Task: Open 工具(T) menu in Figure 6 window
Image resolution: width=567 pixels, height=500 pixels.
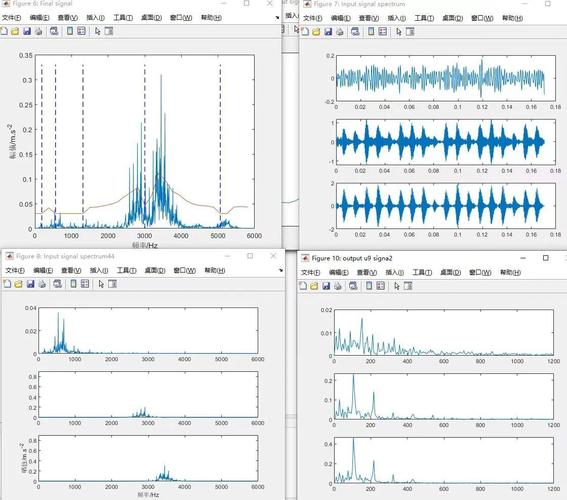Action: click(123, 18)
